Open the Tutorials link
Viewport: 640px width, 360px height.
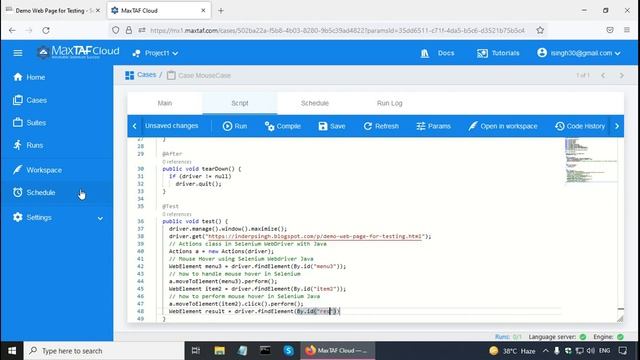498,53
